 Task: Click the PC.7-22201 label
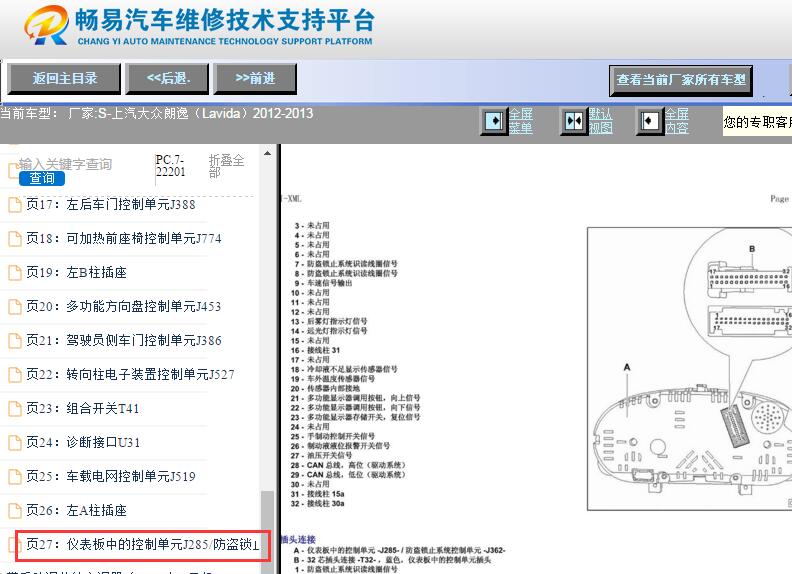click(170, 166)
